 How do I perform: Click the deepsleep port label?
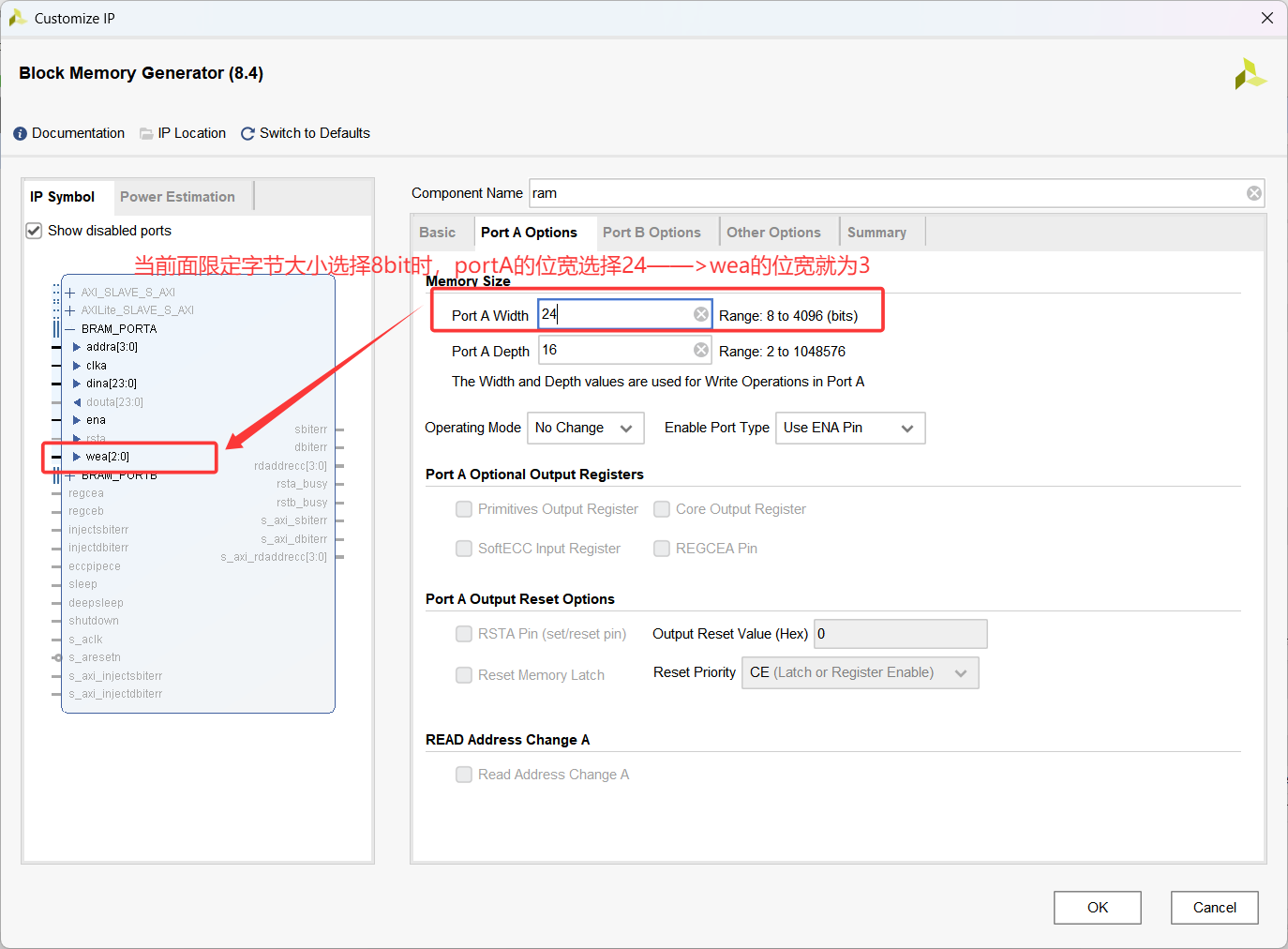96,603
